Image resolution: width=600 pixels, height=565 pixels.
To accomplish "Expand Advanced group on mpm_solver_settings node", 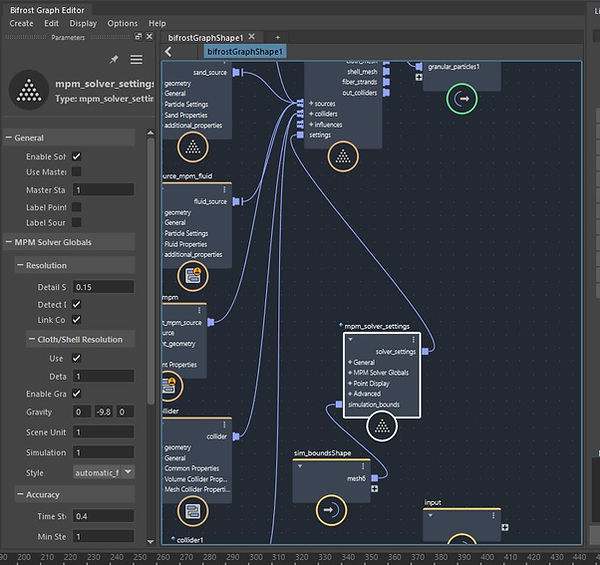I will tap(350, 394).
